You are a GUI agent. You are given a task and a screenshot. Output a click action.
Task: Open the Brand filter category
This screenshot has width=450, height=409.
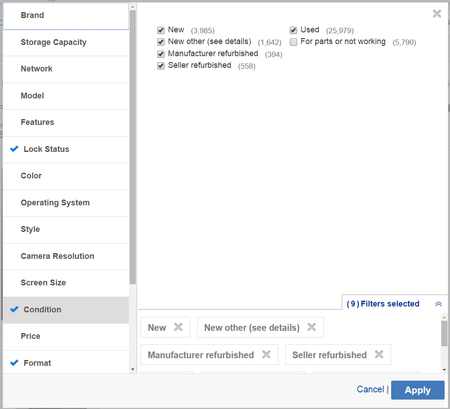[66, 16]
